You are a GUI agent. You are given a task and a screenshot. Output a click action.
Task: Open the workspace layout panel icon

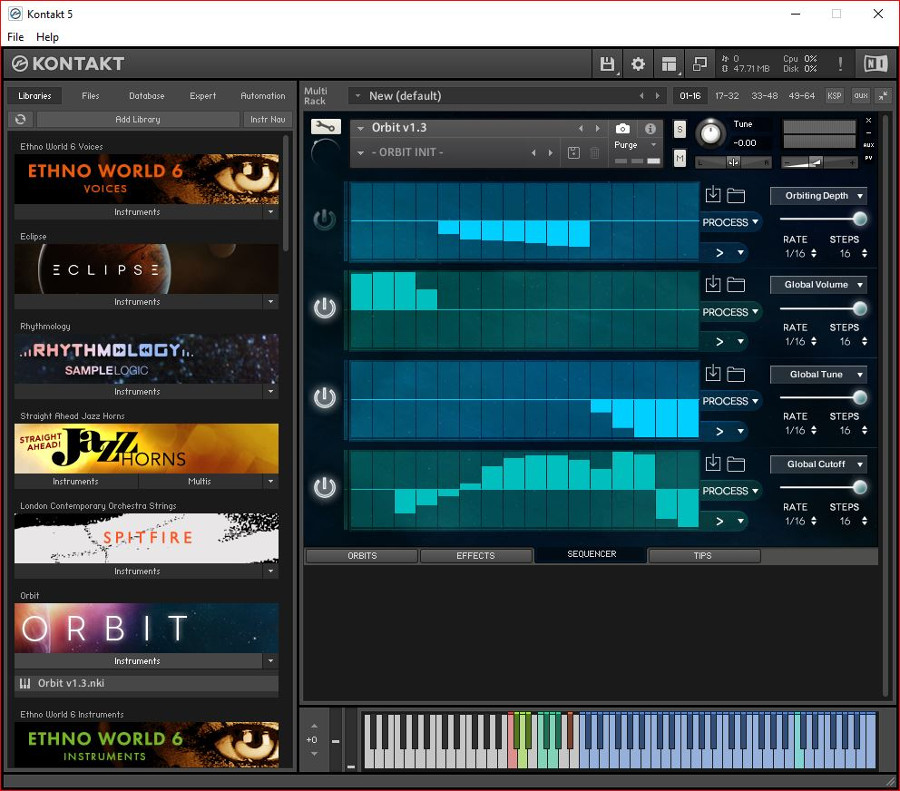[669, 64]
